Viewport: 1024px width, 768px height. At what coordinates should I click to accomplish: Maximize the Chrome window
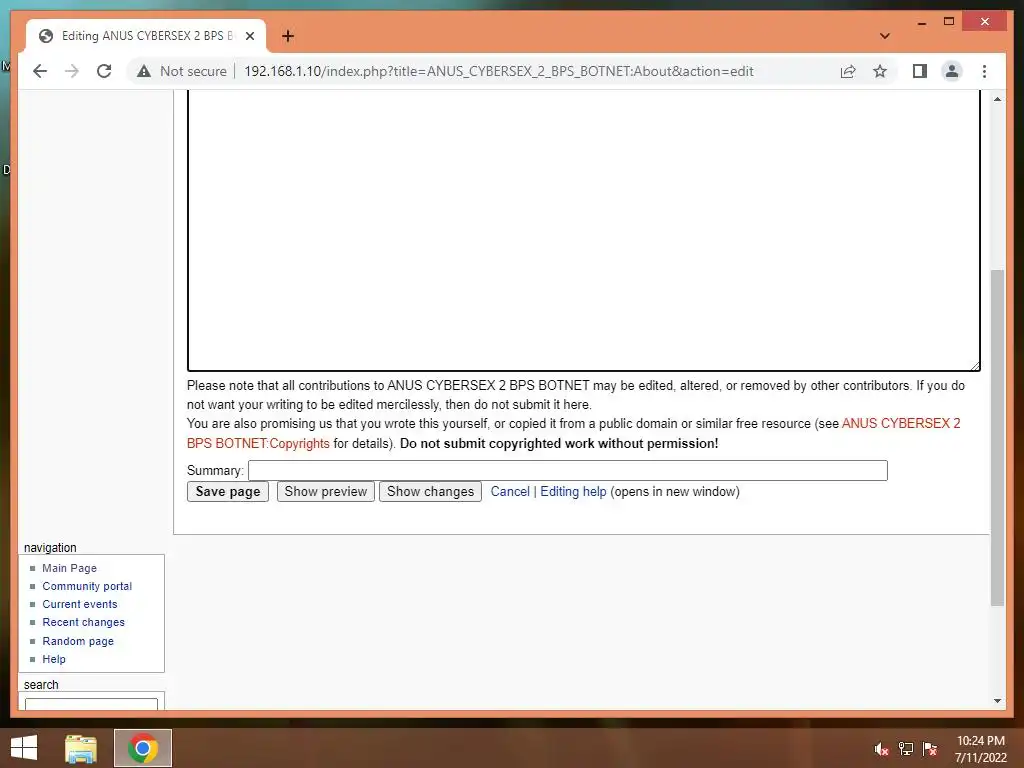[x=949, y=22]
